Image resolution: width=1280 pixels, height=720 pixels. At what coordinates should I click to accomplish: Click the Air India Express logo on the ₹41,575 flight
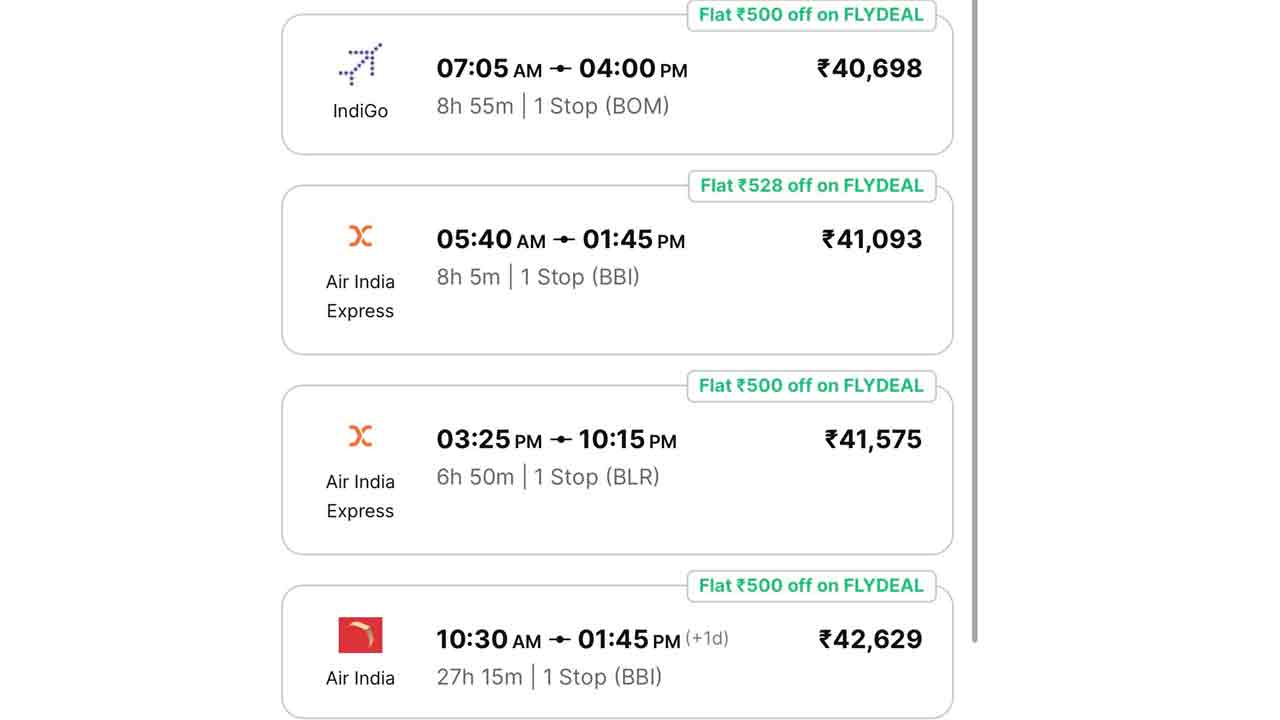pyautogui.click(x=360, y=436)
